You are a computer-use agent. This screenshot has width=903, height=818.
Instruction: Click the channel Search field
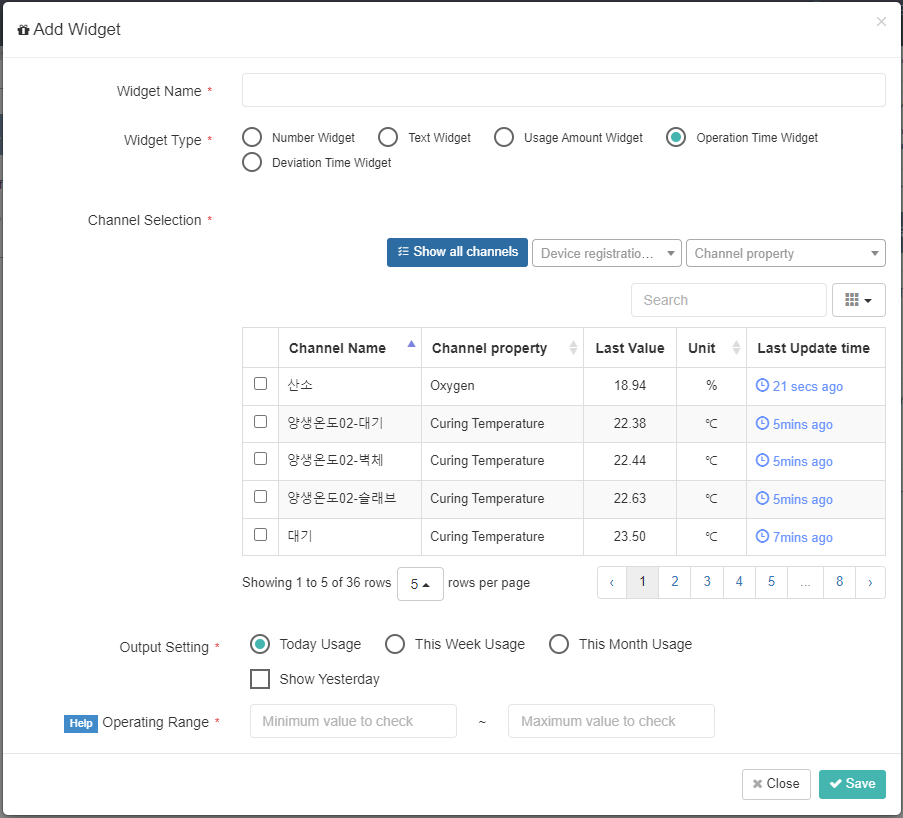point(729,300)
